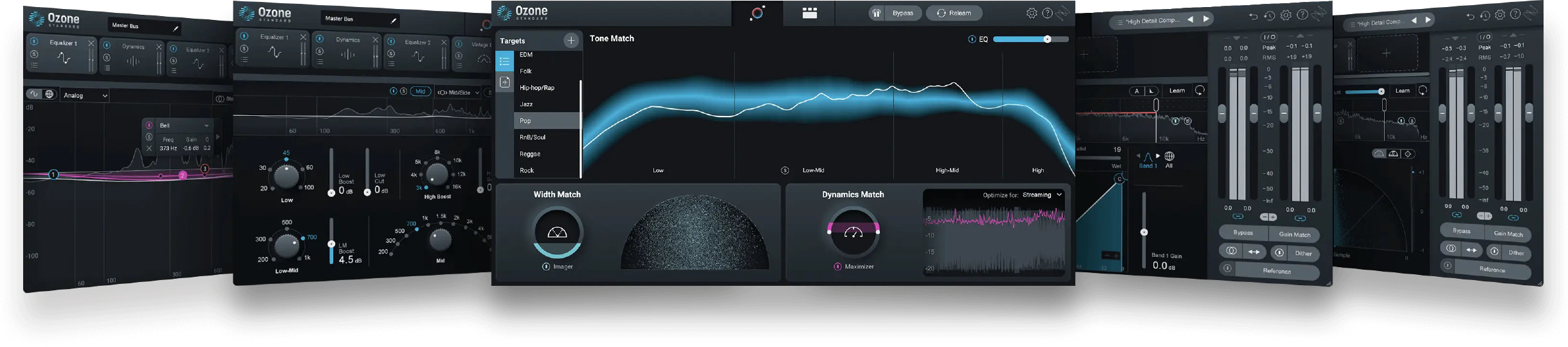
Task: Previous preset arrow in rightmost window
Action: (x=1414, y=21)
